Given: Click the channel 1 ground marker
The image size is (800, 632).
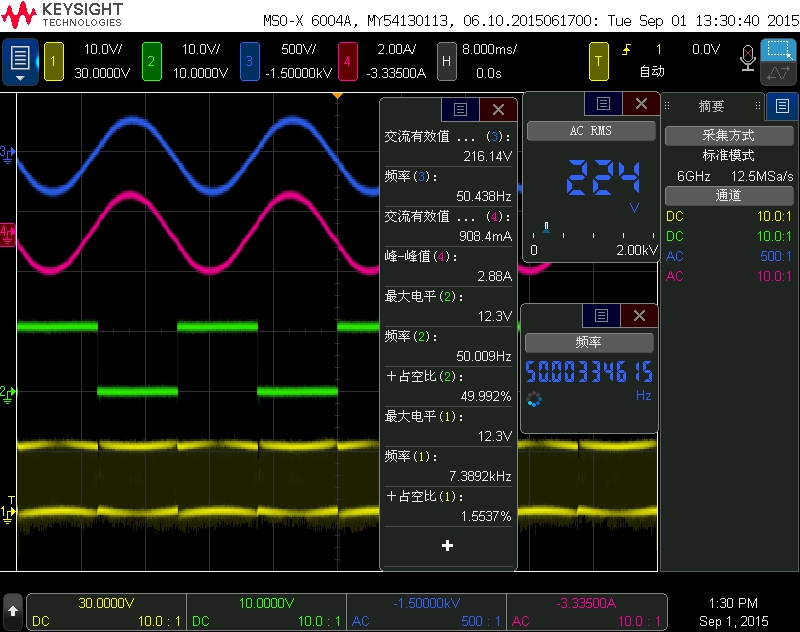Looking at the screenshot, I should coord(8,512).
